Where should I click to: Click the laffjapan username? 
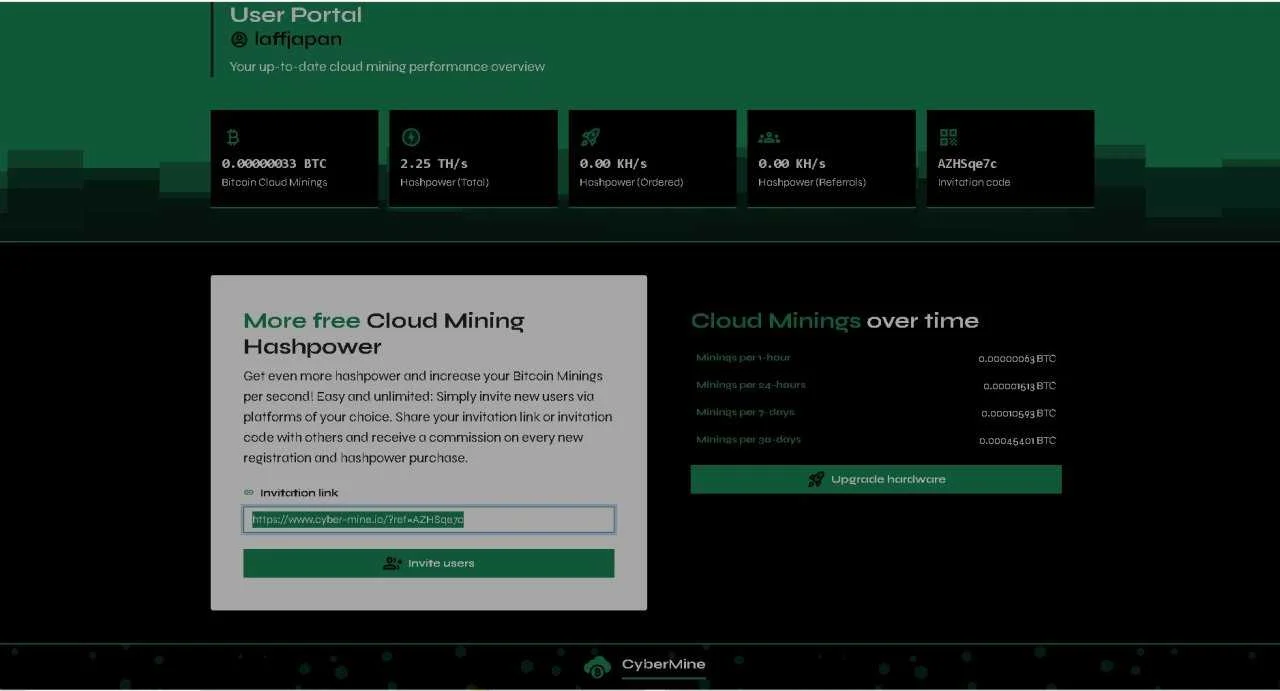[298, 40]
